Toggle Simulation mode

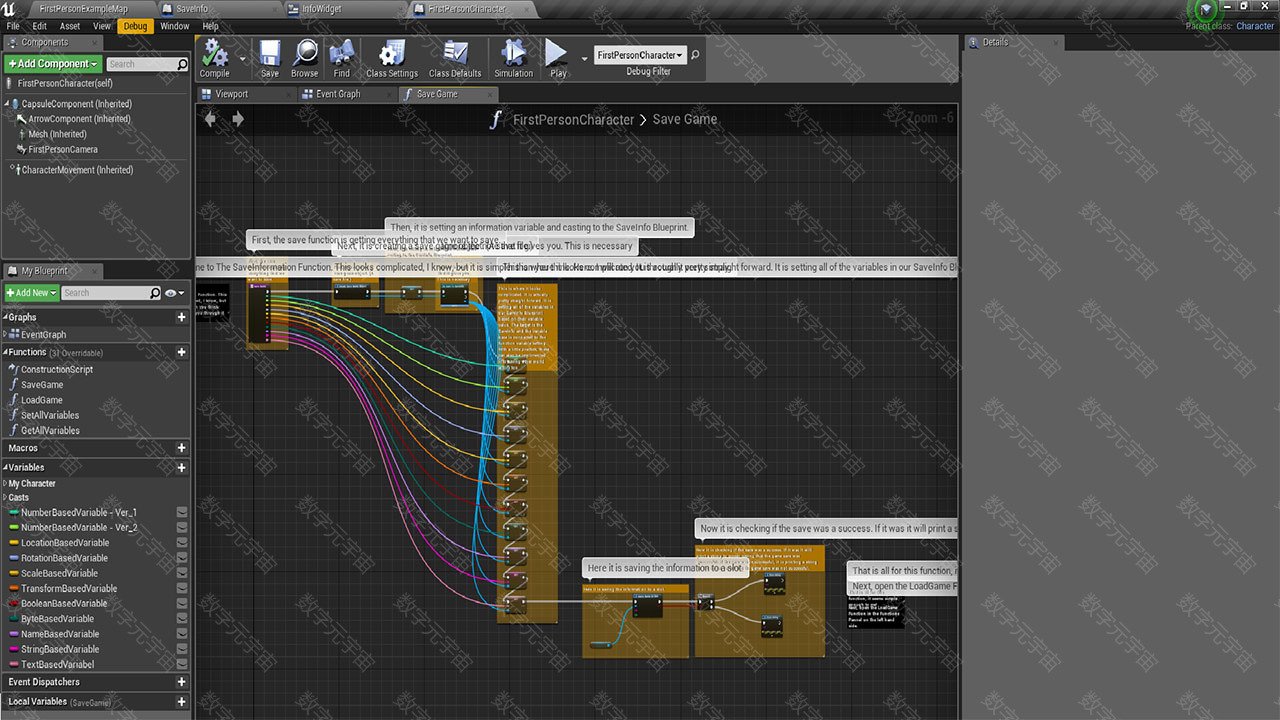(x=513, y=58)
